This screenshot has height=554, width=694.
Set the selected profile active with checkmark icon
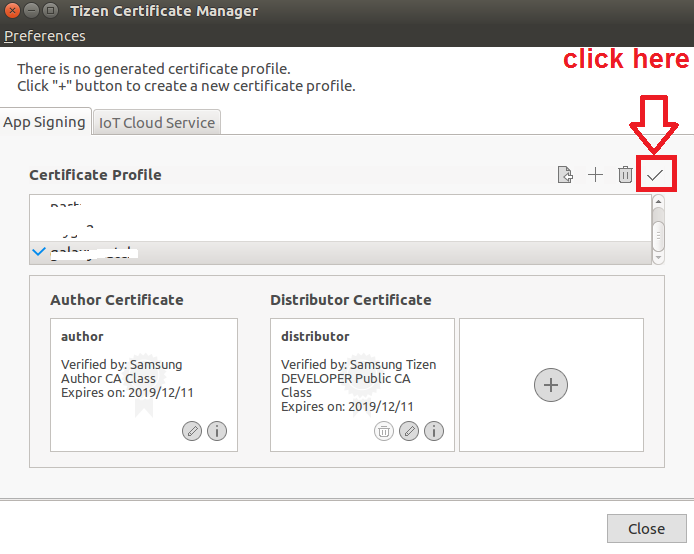pyautogui.click(x=655, y=175)
